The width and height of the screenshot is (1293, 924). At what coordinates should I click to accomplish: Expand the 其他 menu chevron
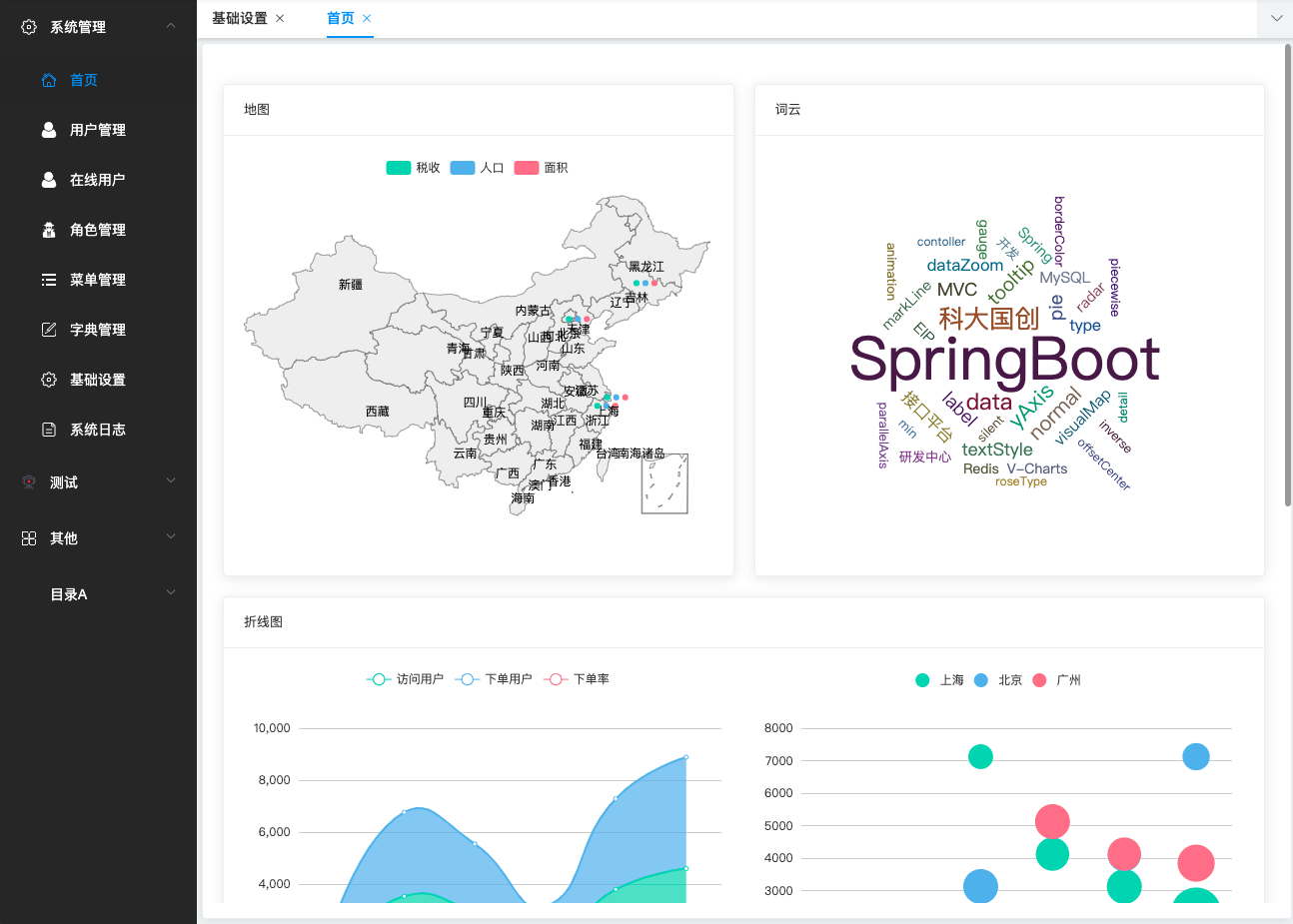click(x=171, y=536)
